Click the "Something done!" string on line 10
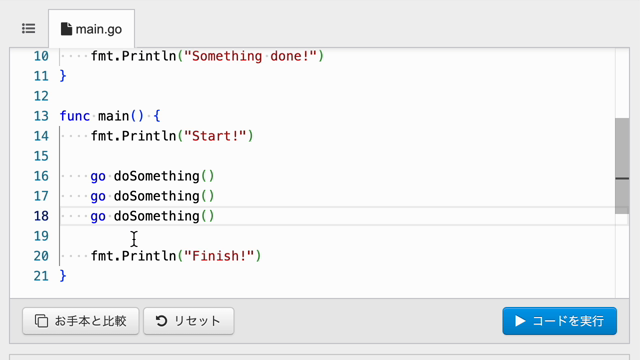 tap(250, 56)
